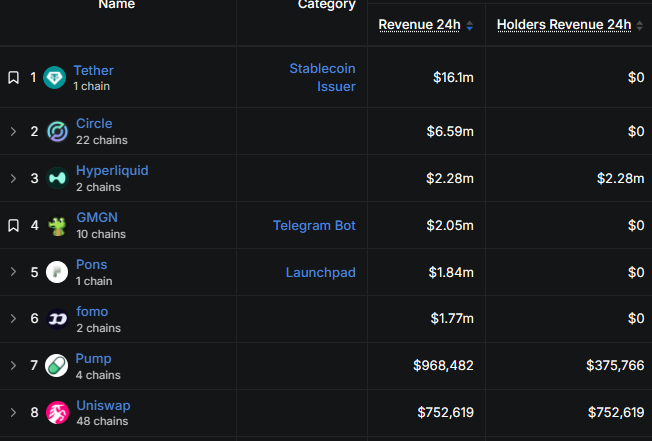Open the Launchpad category link
Viewport: 652px width, 441px height.
click(321, 273)
